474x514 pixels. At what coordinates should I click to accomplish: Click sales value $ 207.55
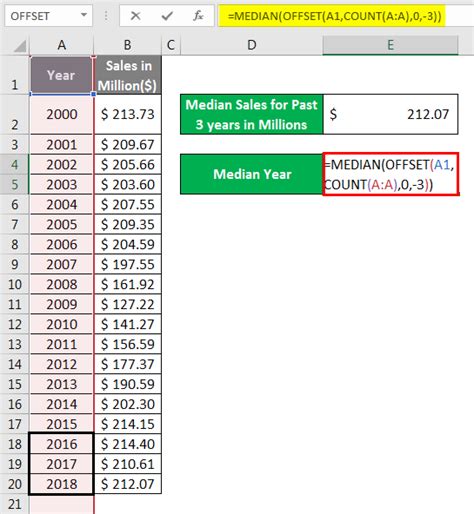(x=128, y=205)
